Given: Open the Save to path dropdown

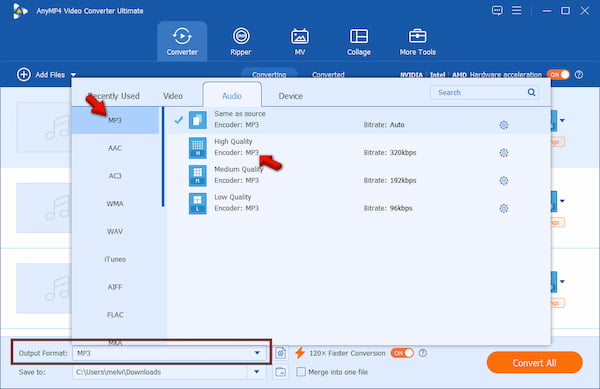Looking at the screenshot, I should (x=257, y=372).
